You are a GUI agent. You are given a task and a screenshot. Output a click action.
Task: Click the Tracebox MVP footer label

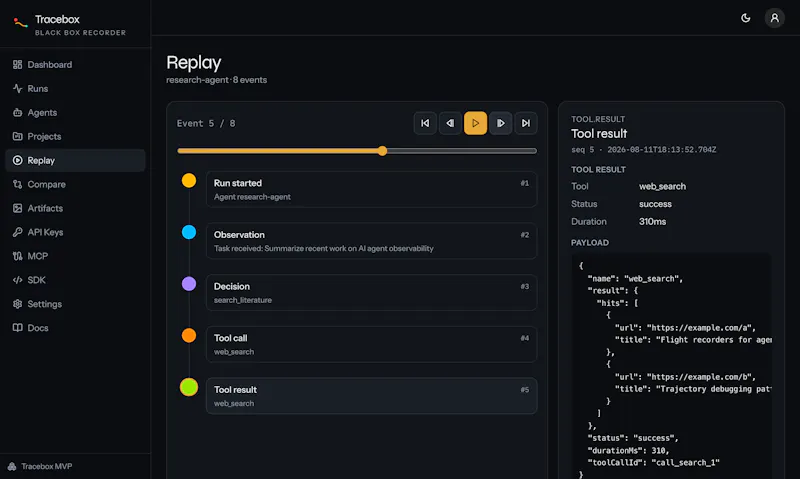coord(47,466)
